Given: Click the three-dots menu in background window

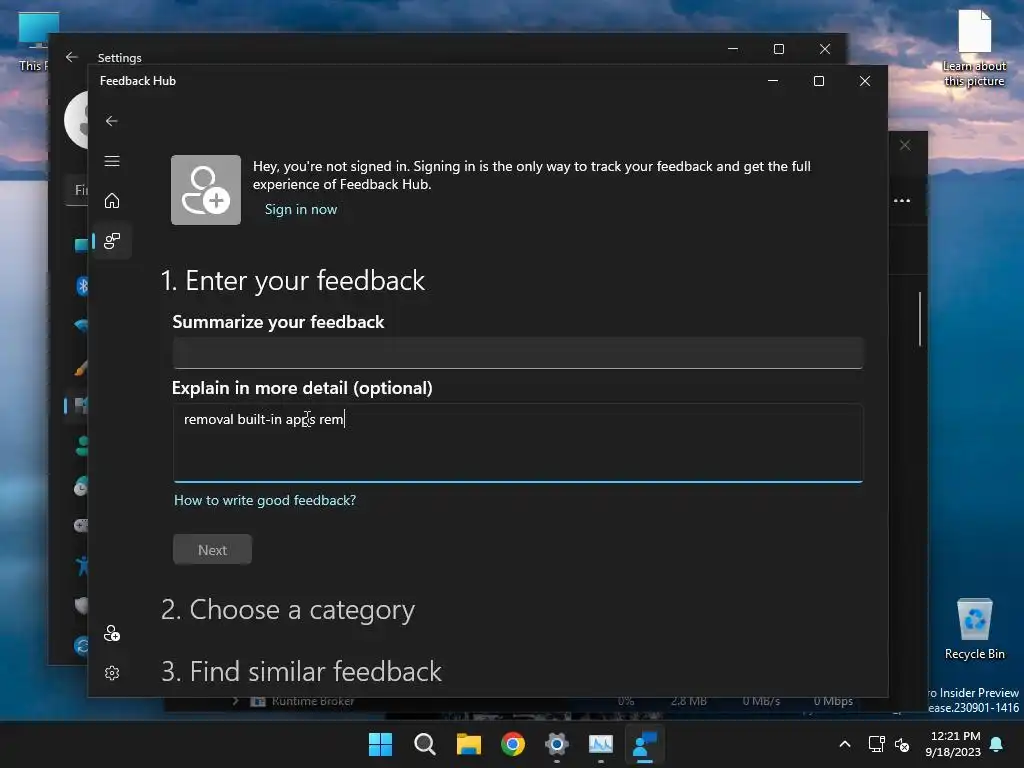Looking at the screenshot, I should pyautogui.click(x=902, y=200).
